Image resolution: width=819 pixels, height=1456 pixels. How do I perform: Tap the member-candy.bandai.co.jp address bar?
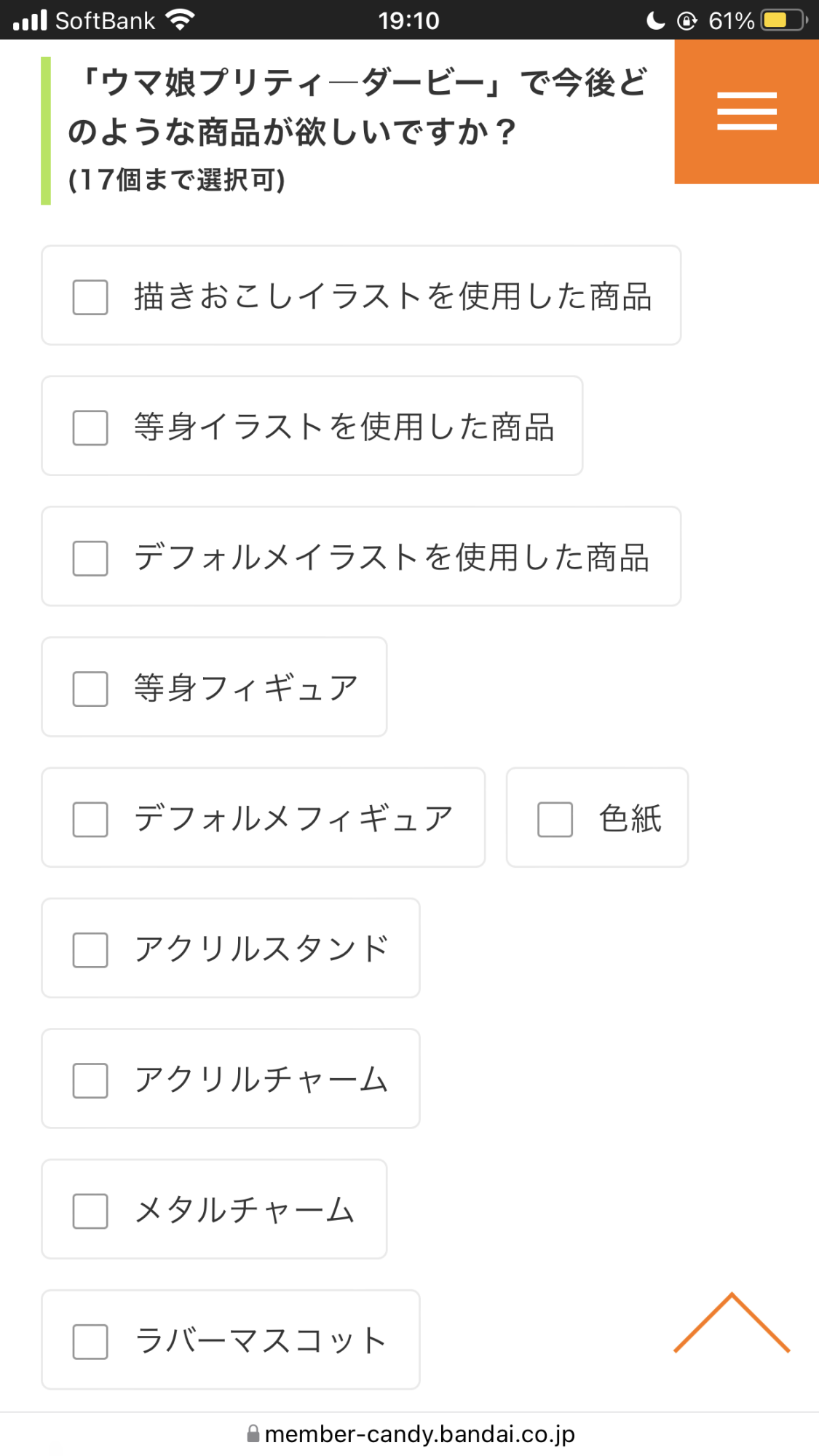(x=419, y=1433)
